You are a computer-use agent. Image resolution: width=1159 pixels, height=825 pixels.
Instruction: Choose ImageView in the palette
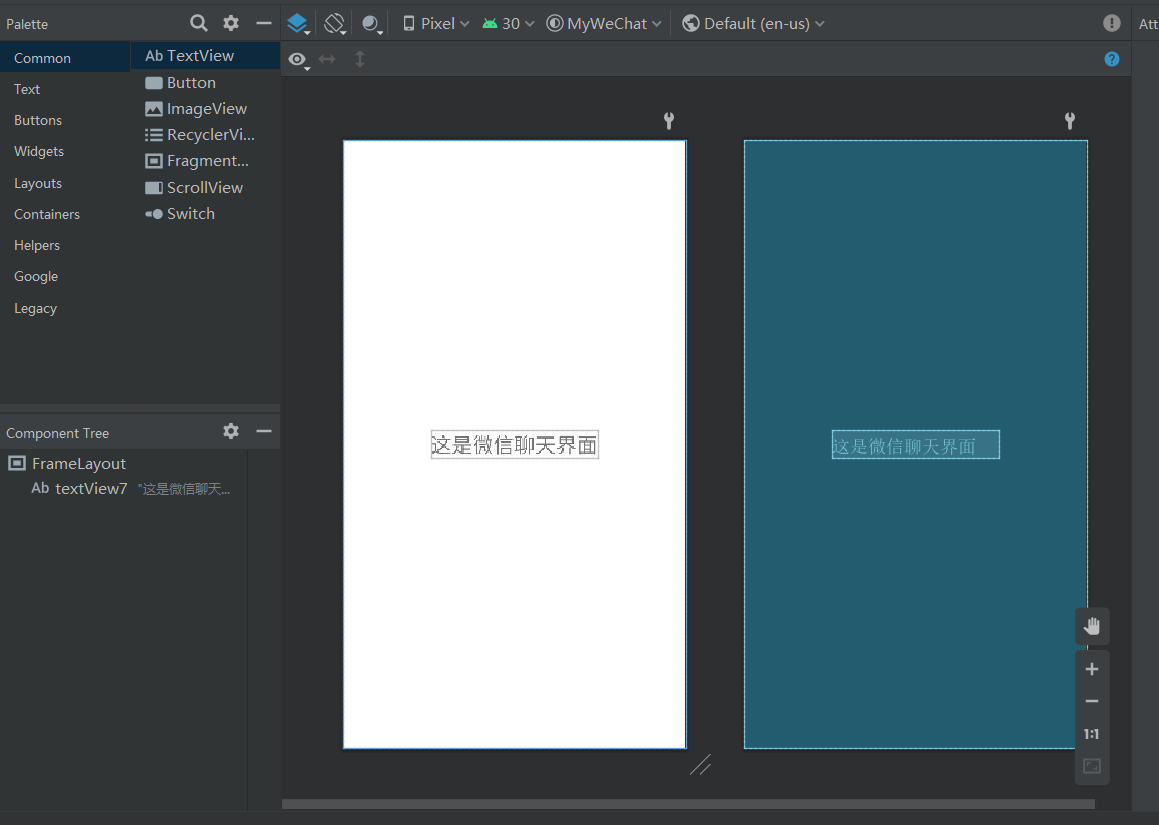click(x=205, y=109)
